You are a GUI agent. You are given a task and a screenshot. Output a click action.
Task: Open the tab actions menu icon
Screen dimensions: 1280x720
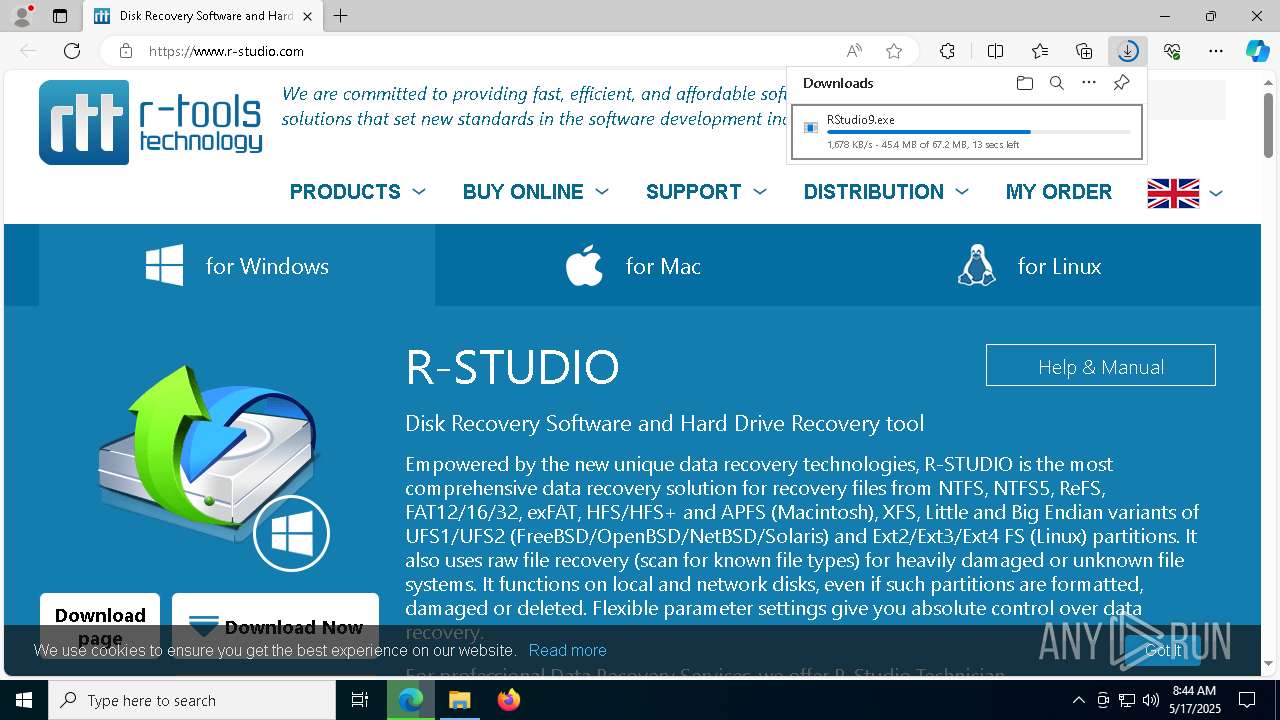coord(60,16)
